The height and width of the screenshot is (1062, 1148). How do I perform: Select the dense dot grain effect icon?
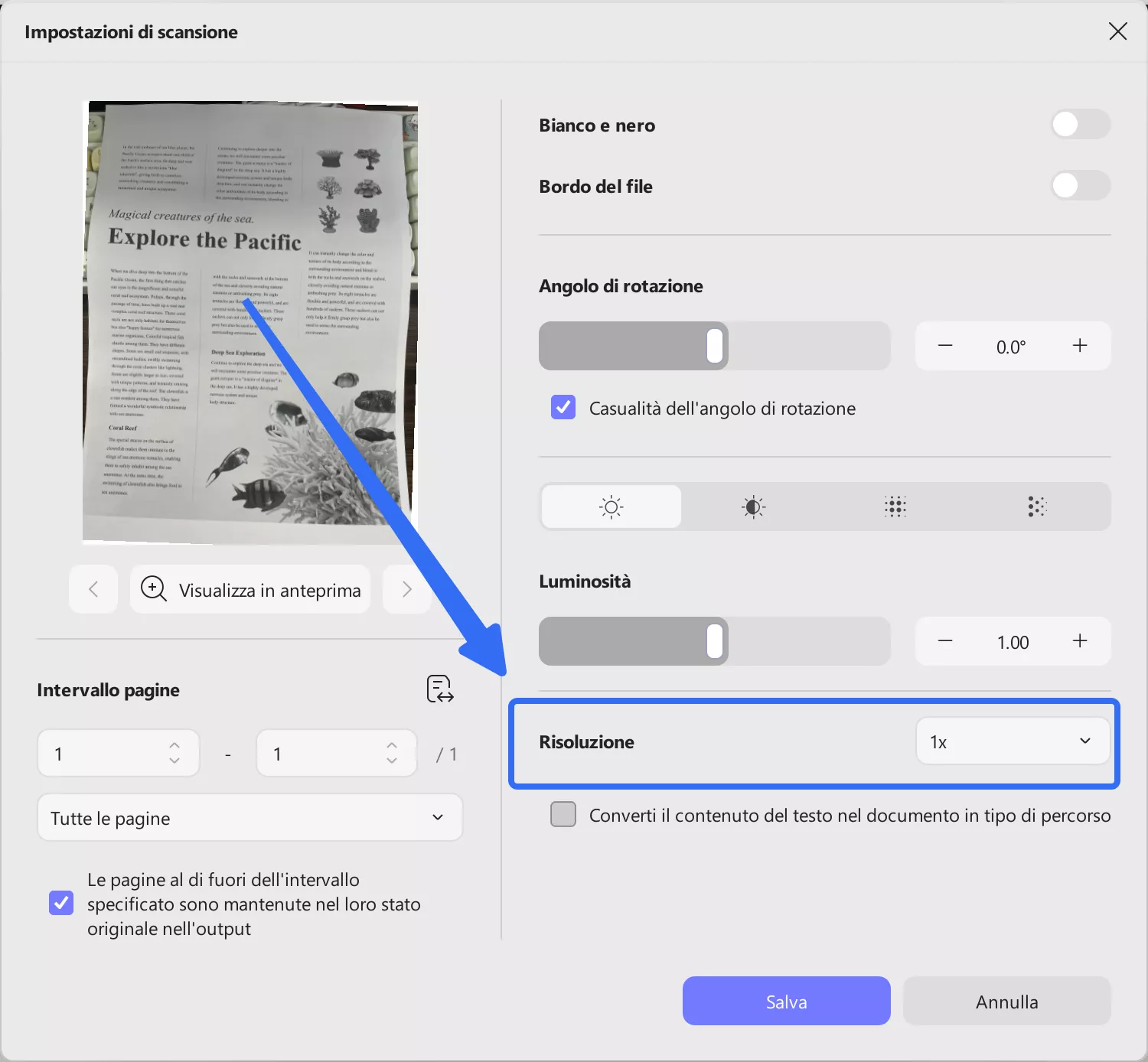895,506
